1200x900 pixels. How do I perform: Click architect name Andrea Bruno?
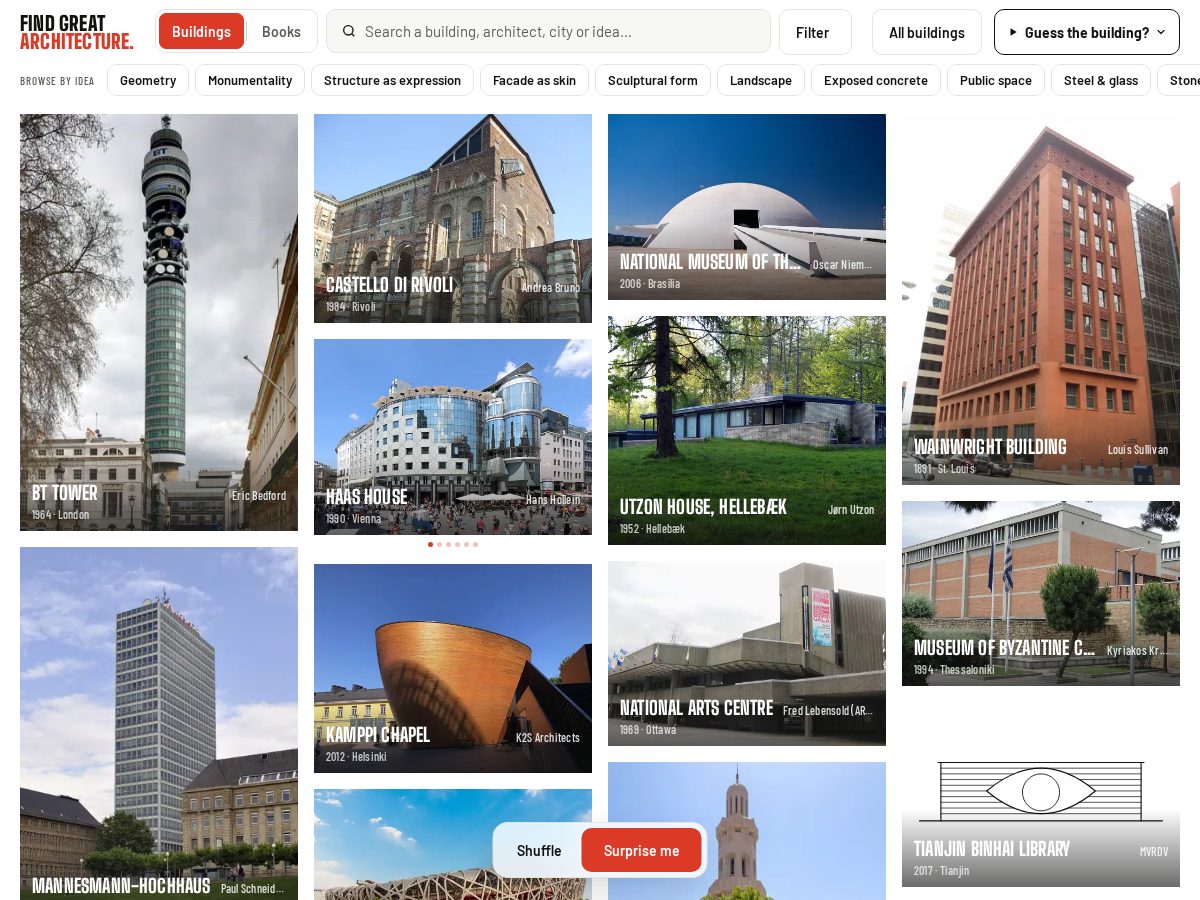[x=550, y=288]
